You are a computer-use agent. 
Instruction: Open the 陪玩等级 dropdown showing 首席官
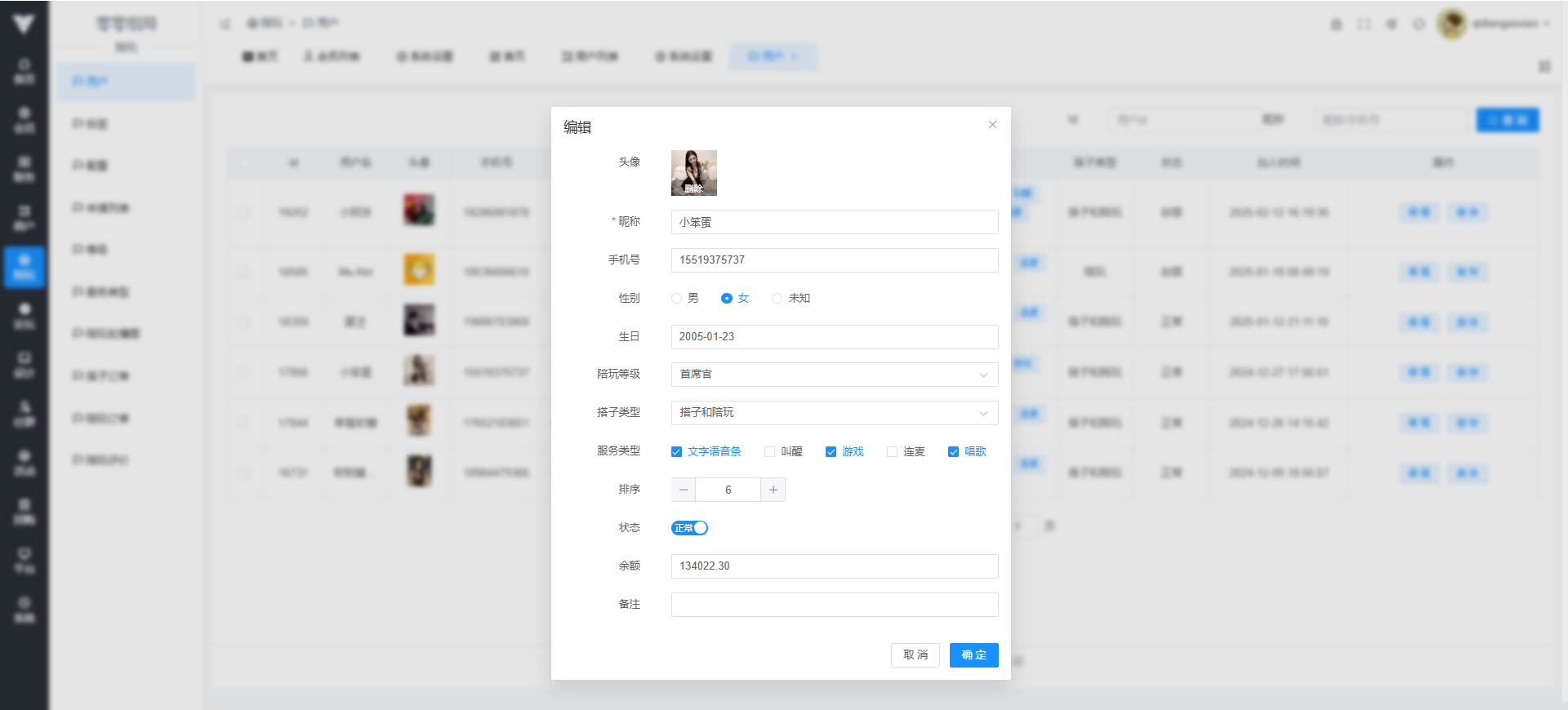pos(834,375)
